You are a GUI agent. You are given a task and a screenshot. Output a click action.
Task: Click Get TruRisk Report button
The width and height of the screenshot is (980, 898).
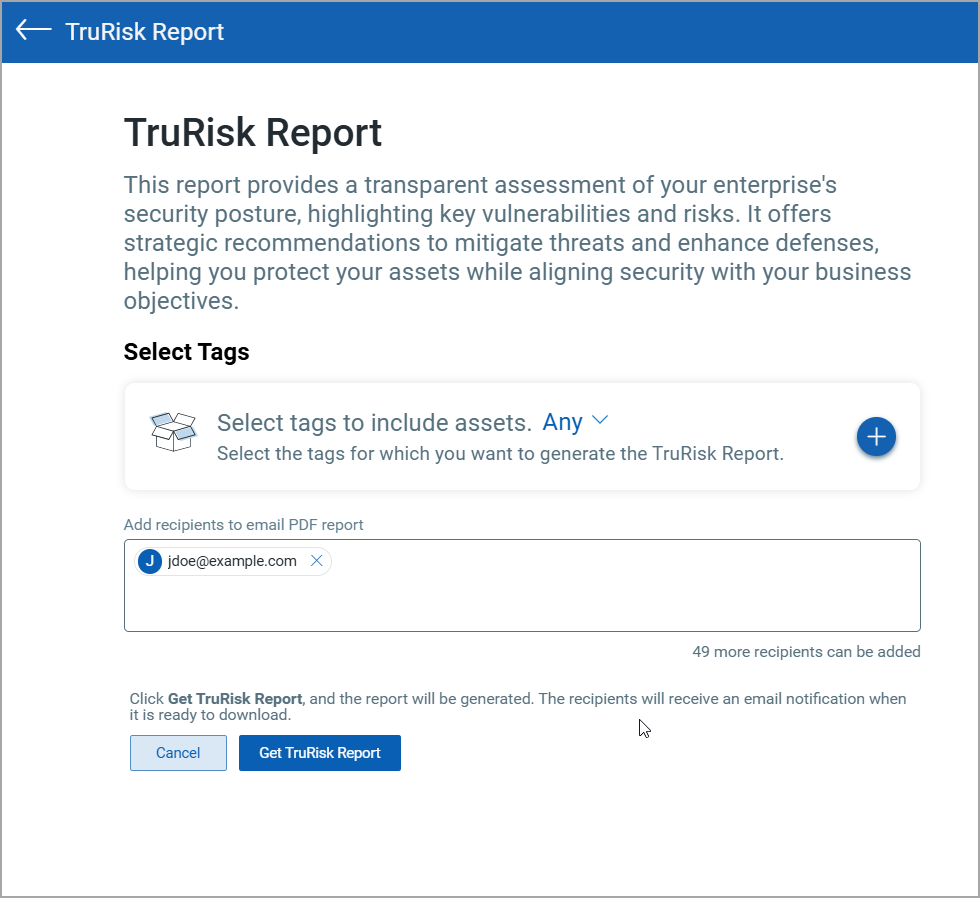[319, 752]
